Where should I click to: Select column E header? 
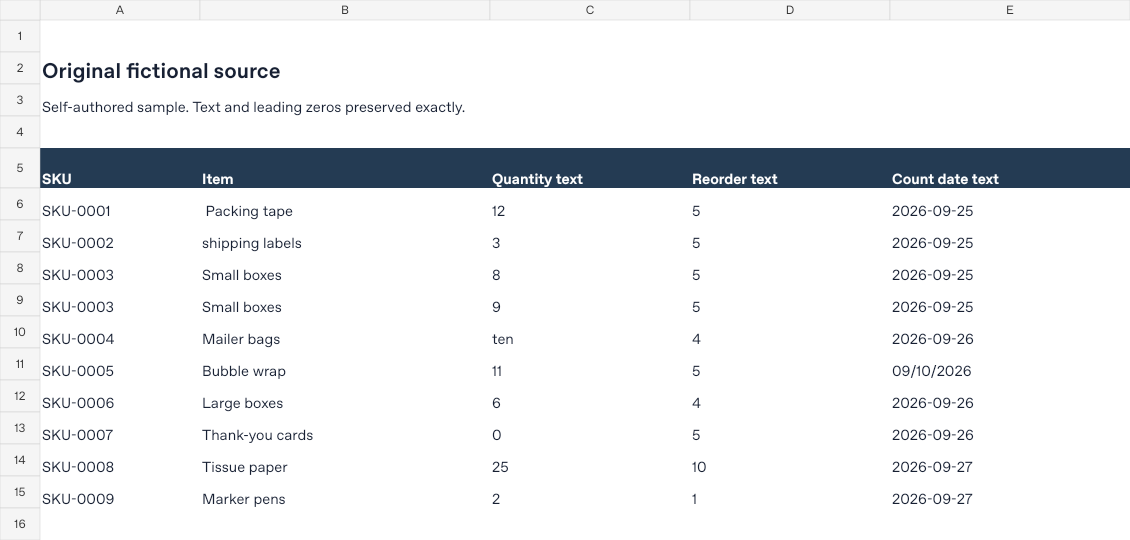click(1010, 10)
